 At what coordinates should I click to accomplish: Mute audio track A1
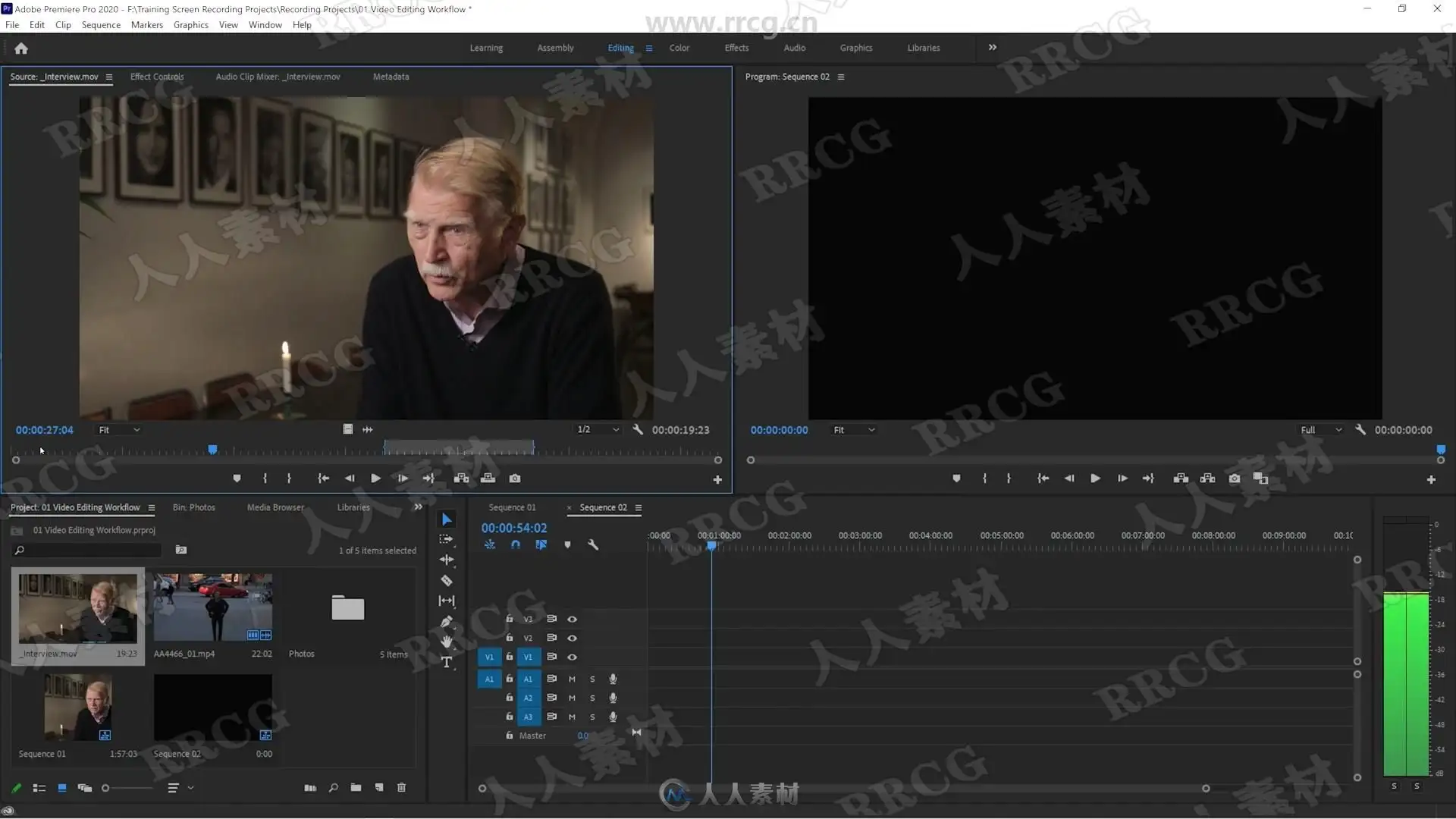tap(572, 679)
